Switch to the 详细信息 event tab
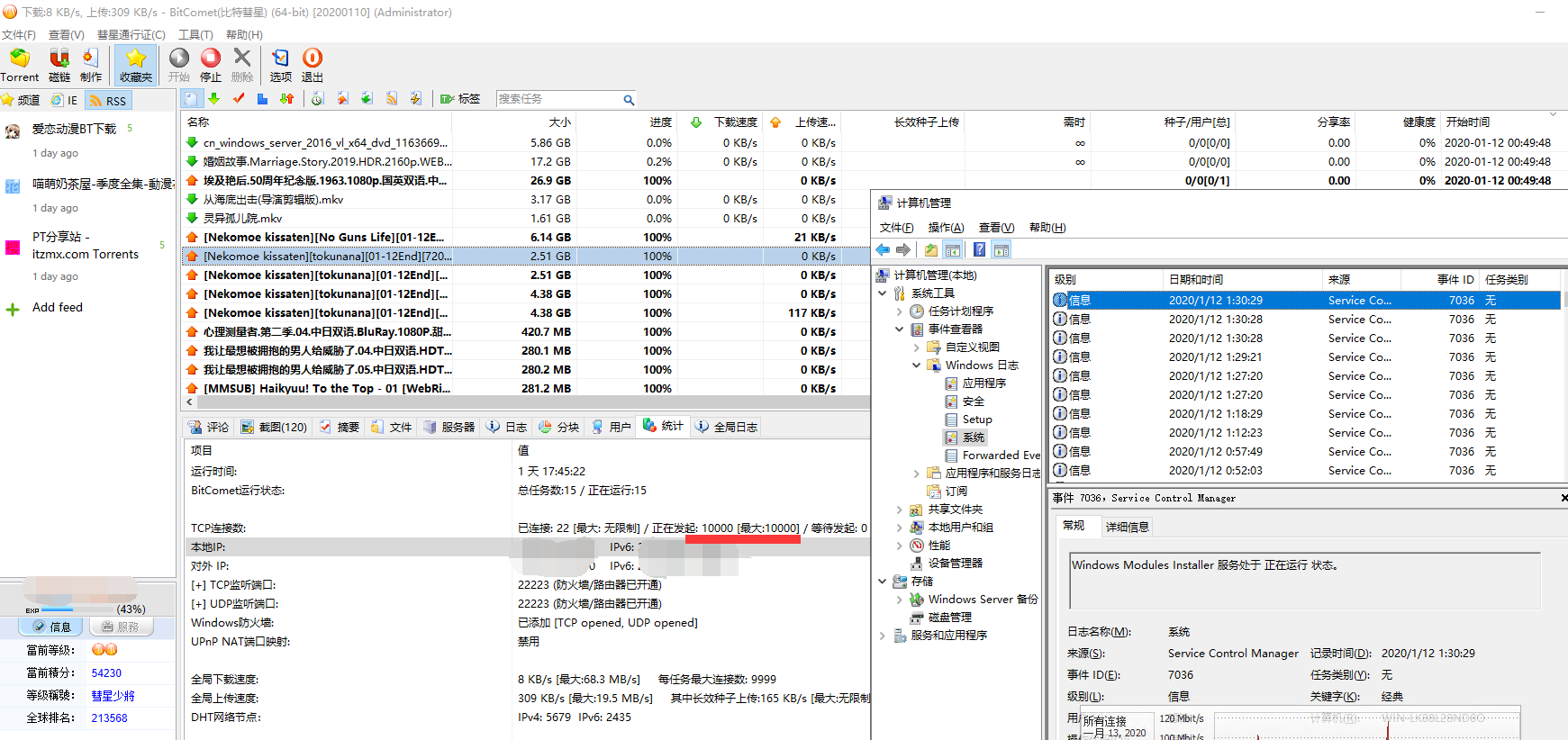 coord(1127,527)
